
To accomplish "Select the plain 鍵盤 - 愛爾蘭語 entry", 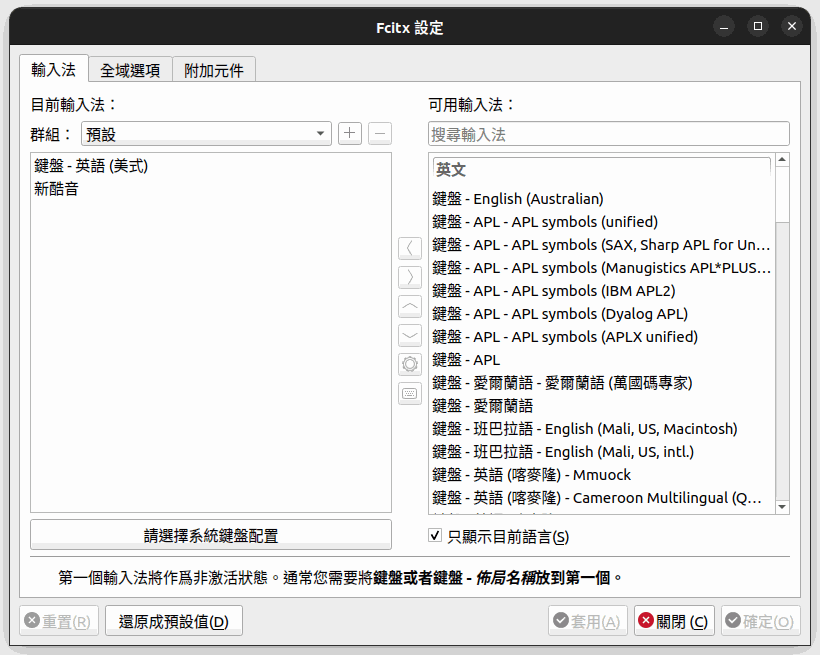I will point(602,406).
